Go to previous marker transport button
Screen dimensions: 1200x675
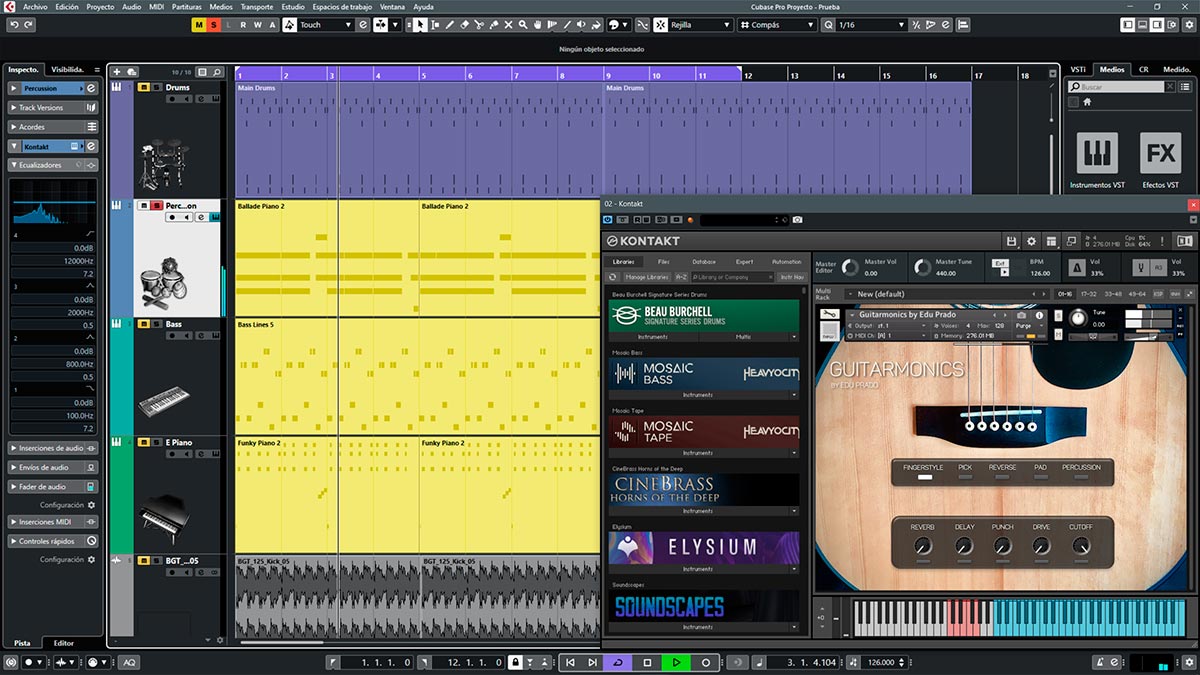point(570,662)
